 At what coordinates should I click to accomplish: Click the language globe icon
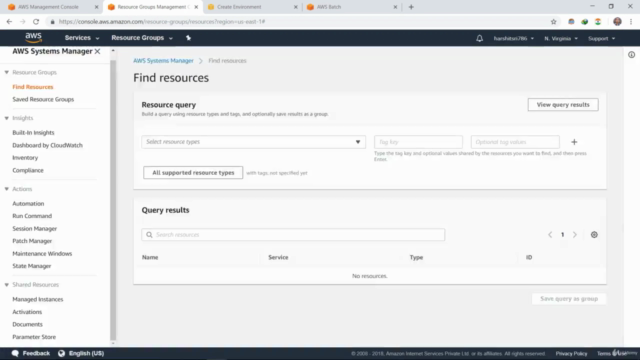point(61,353)
